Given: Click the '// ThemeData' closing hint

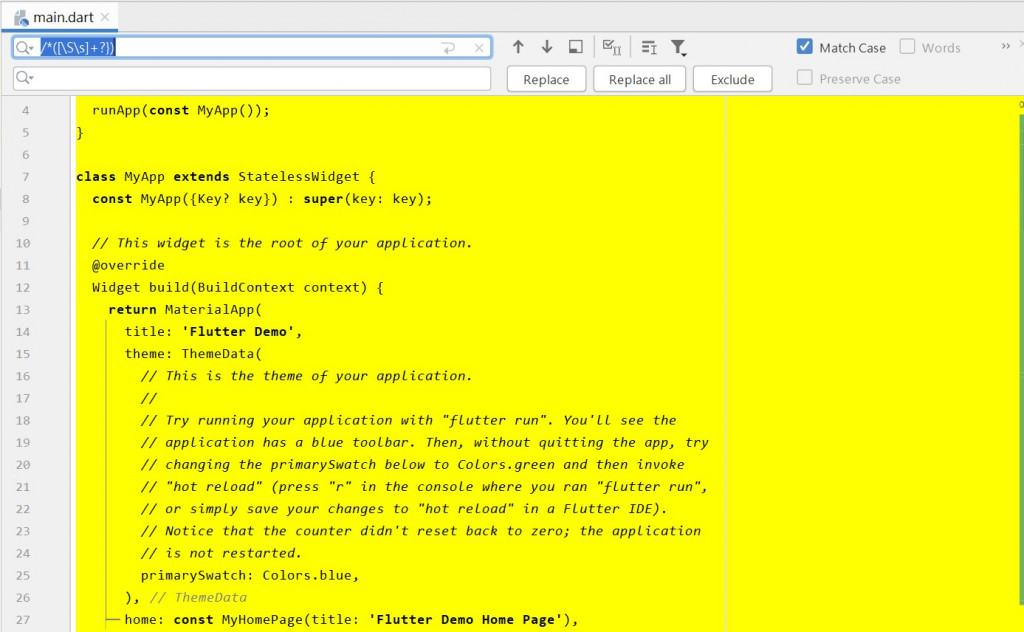Looking at the screenshot, I should click(199, 597).
